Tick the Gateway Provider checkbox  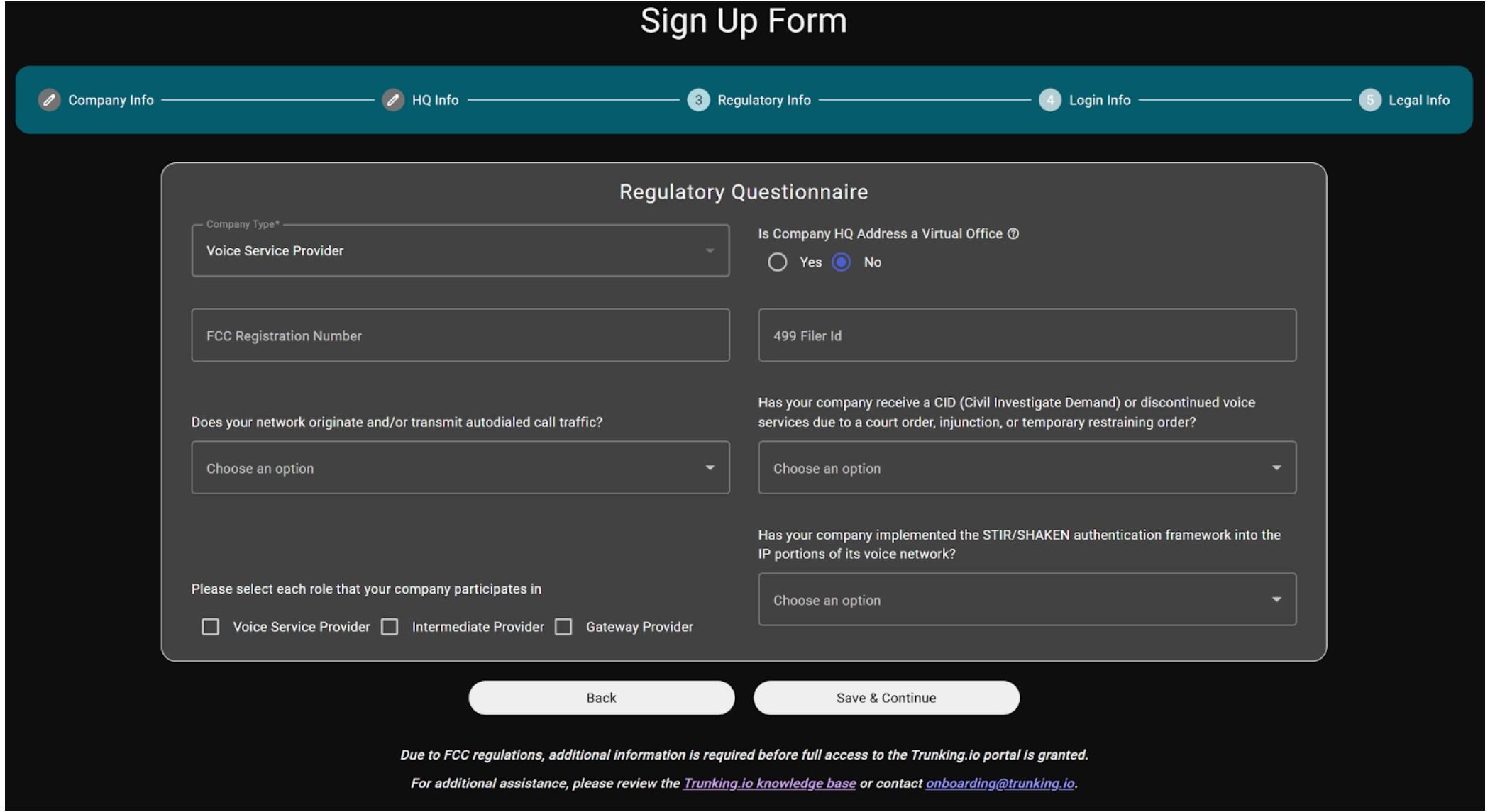[x=563, y=627]
